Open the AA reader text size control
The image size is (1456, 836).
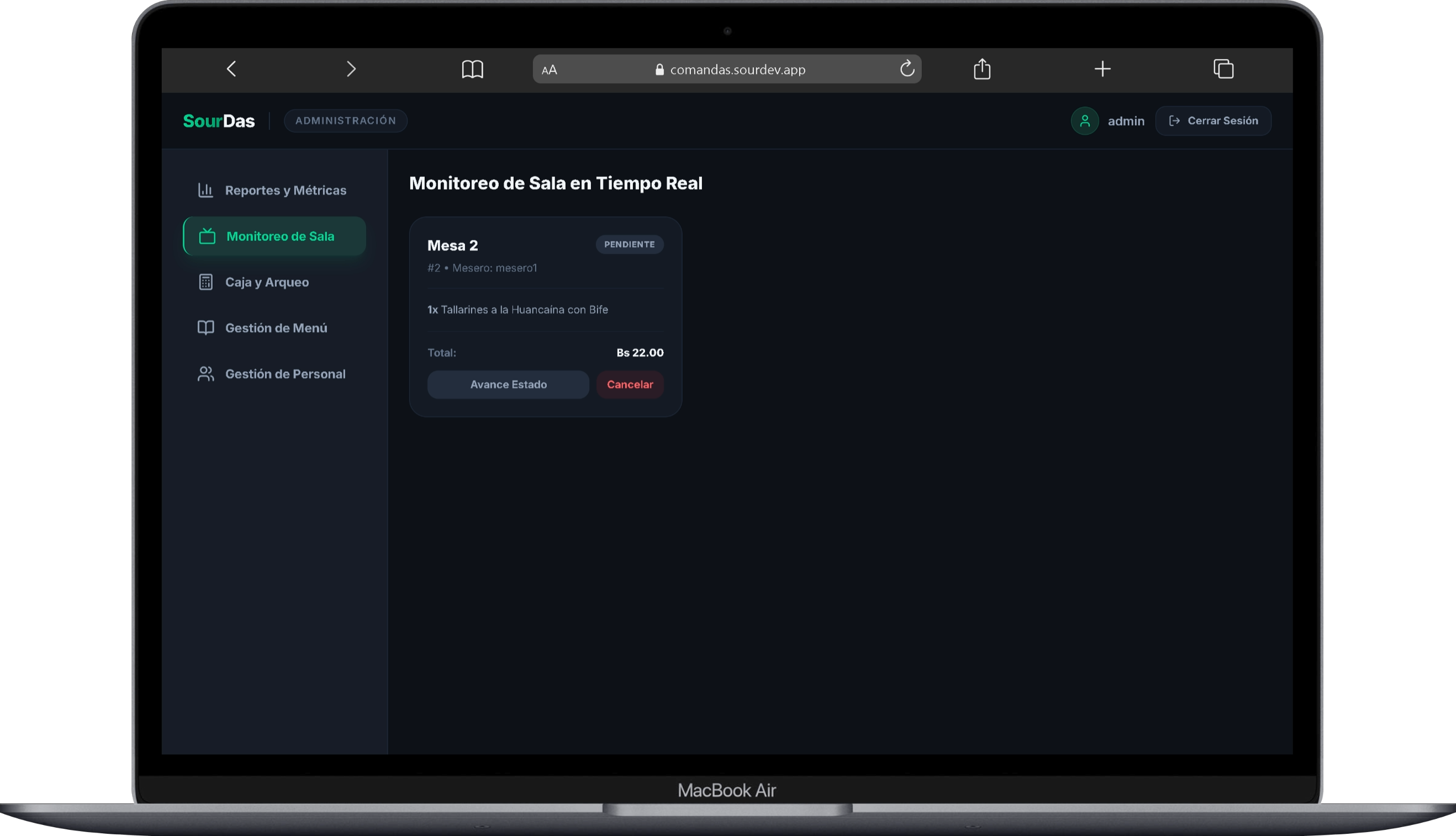(549, 70)
